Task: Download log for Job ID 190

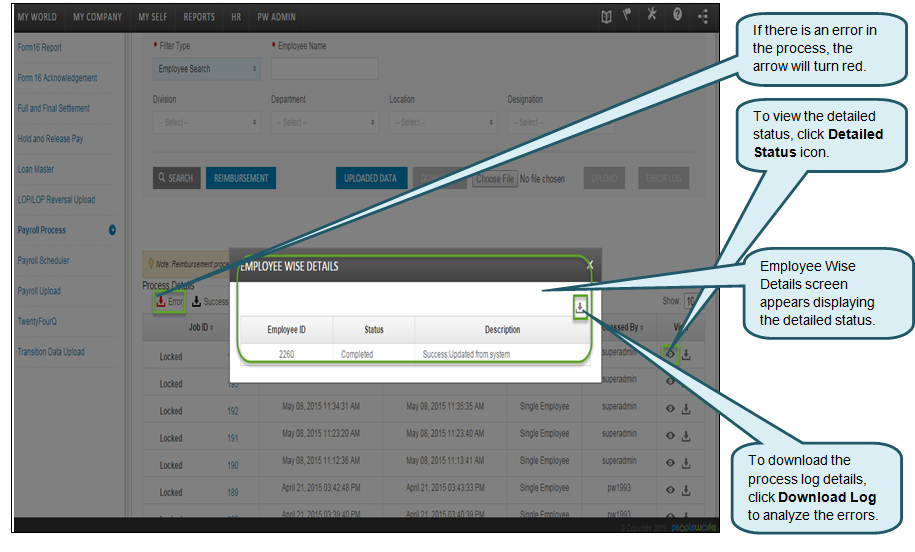Action: [x=686, y=463]
